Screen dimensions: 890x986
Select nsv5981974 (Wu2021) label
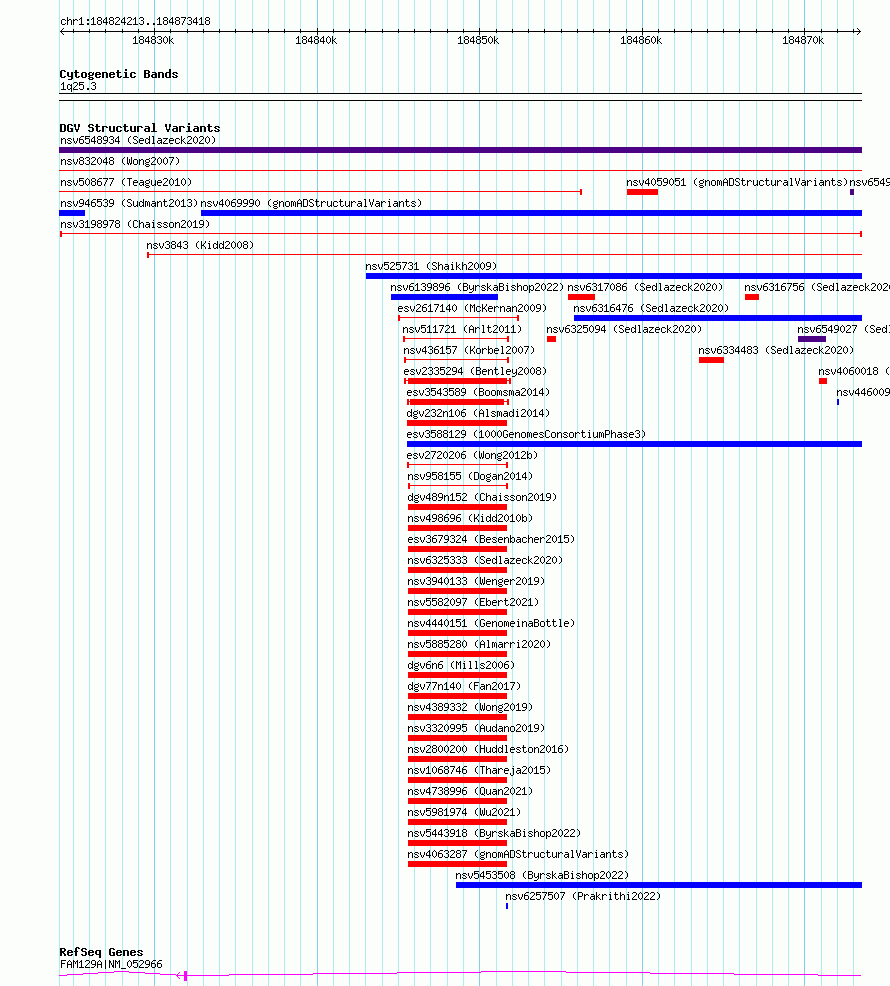464,812
